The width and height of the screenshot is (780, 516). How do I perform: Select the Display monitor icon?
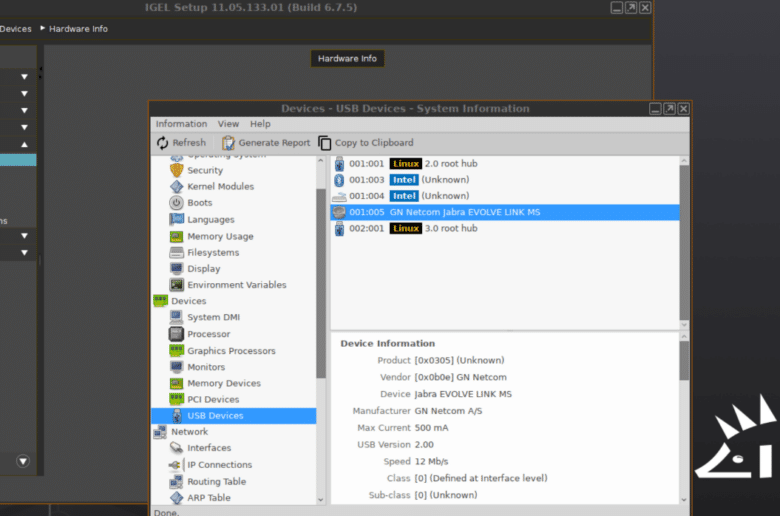click(177, 269)
